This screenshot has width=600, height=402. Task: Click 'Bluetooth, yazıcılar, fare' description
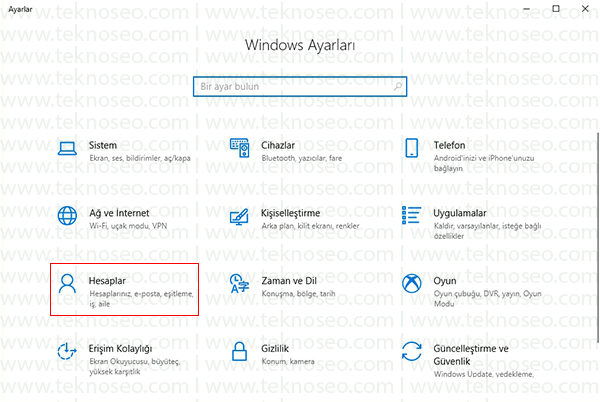coord(302,158)
